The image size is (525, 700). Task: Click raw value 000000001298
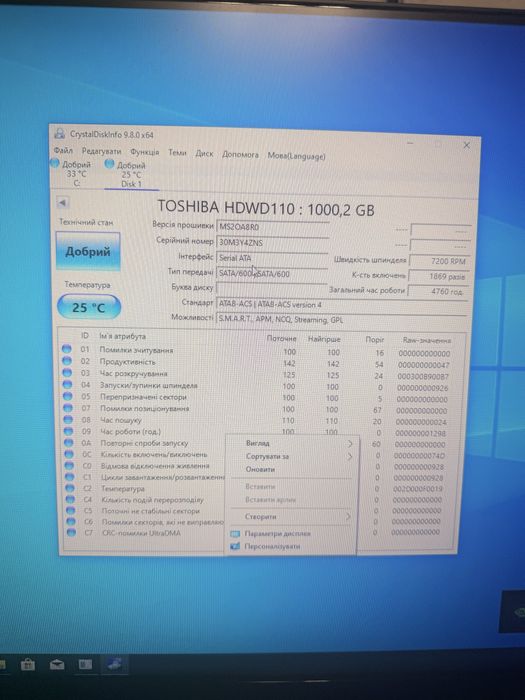[x=421, y=433]
